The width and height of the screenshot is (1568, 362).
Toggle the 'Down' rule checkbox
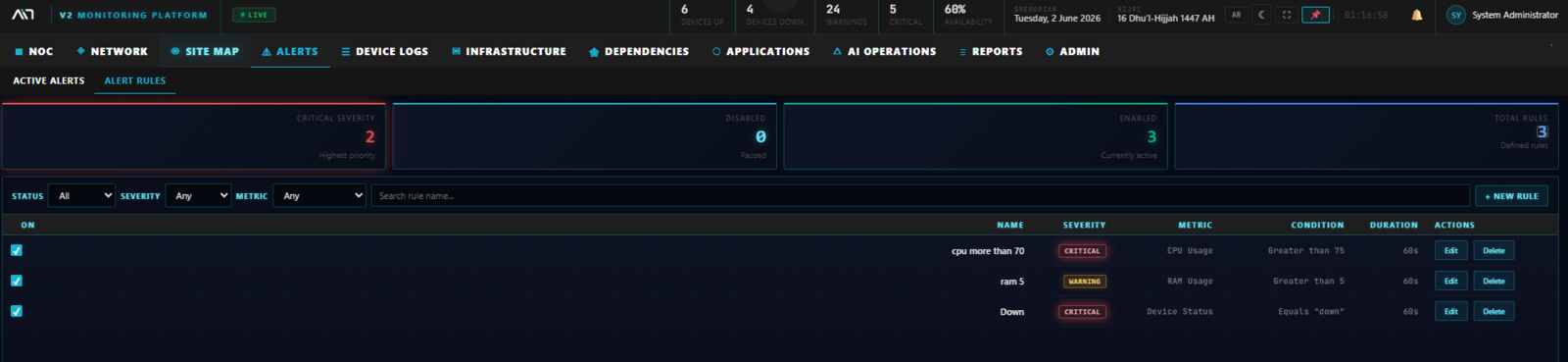point(17,311)
